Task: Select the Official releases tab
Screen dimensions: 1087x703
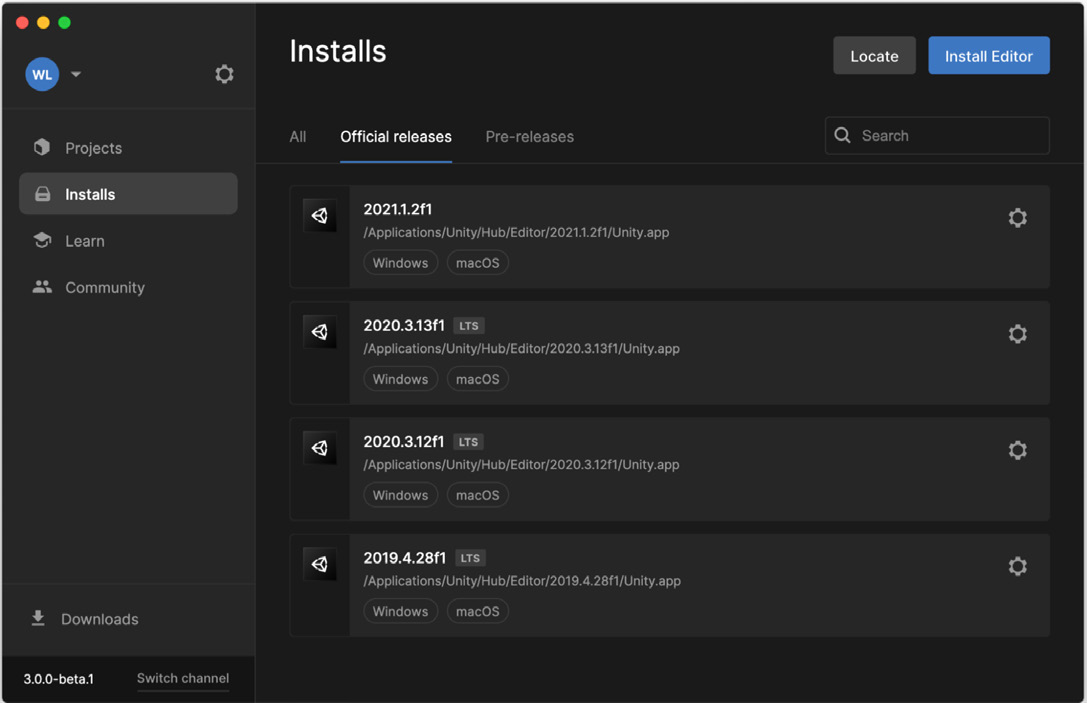Action: click(396, 137)
